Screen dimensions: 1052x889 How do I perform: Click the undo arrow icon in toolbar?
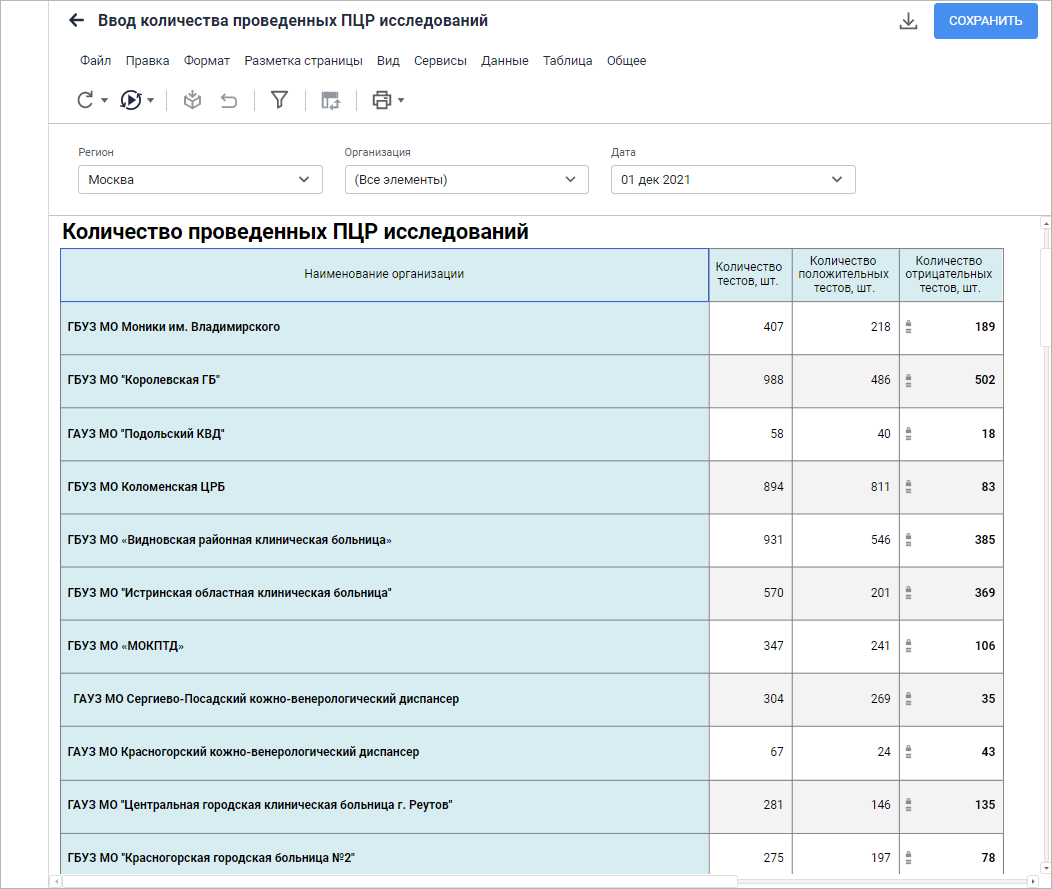coord(229,100)
